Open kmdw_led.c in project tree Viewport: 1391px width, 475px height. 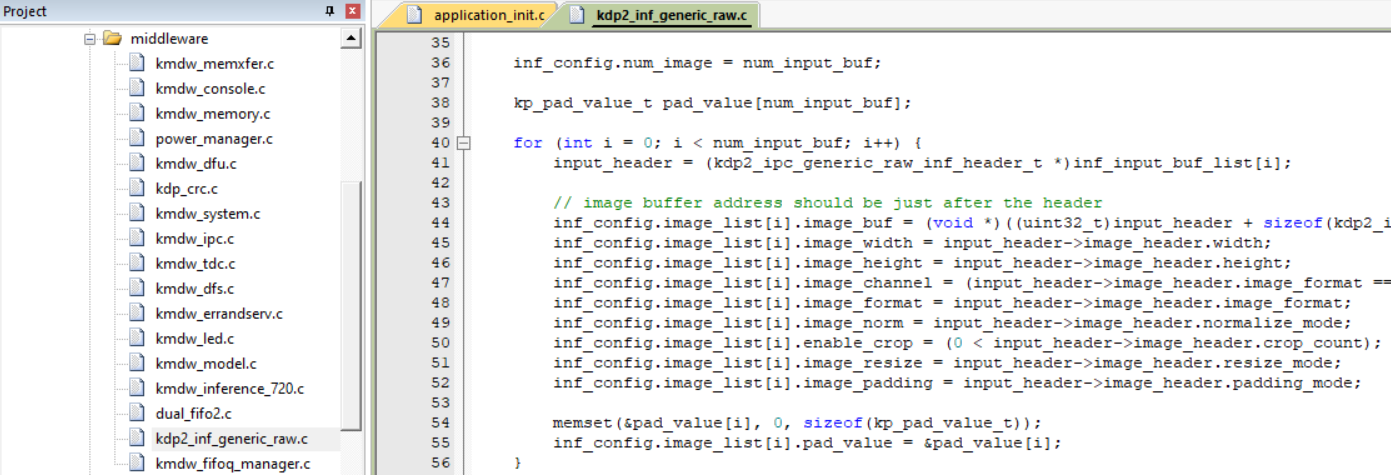pyautogui.click(x=195, y=339)
